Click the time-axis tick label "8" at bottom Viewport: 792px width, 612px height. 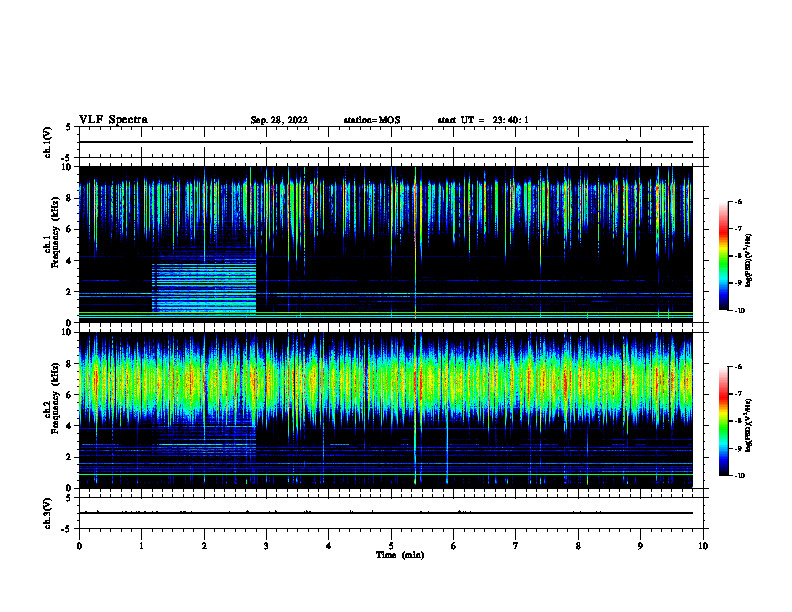578,546
